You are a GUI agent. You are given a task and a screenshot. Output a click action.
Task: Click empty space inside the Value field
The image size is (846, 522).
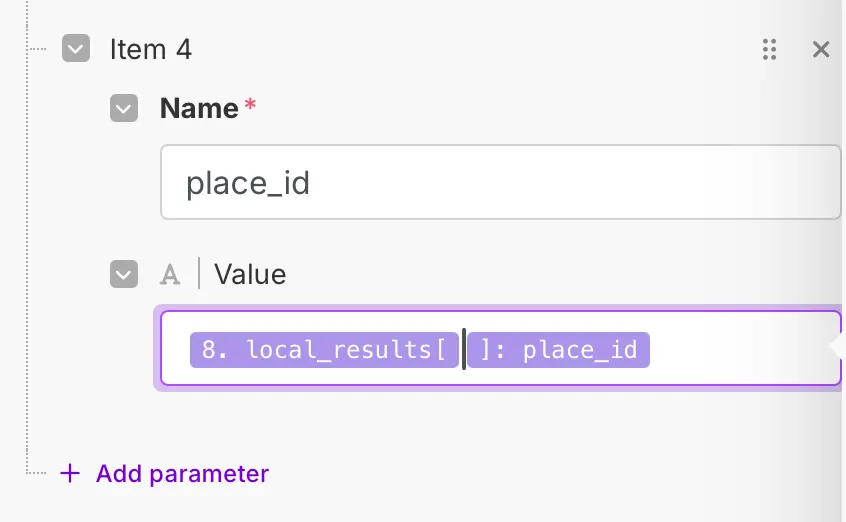(740, 350)
